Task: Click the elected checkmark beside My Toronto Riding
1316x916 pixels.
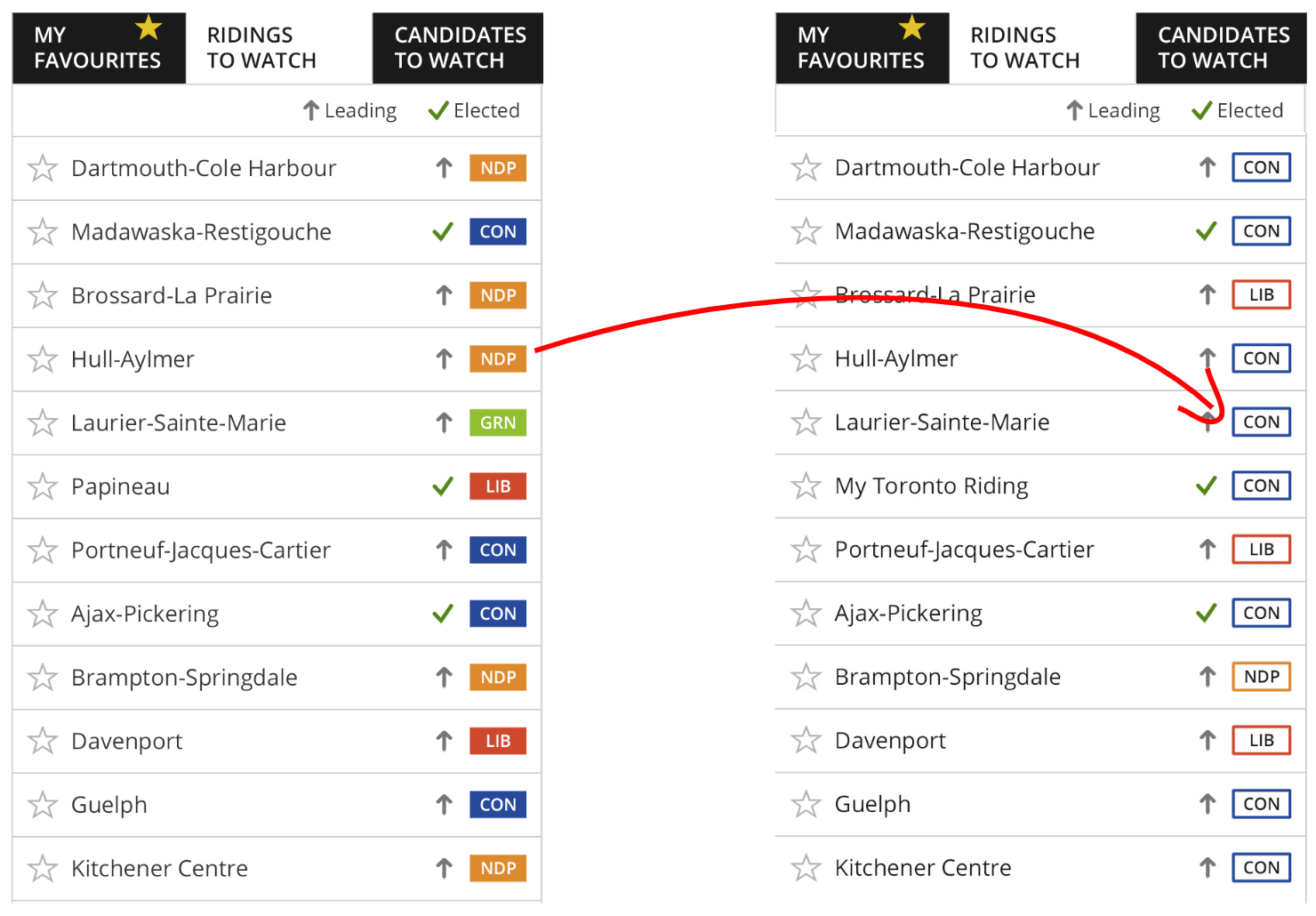Action: [x=1207, y=486]
